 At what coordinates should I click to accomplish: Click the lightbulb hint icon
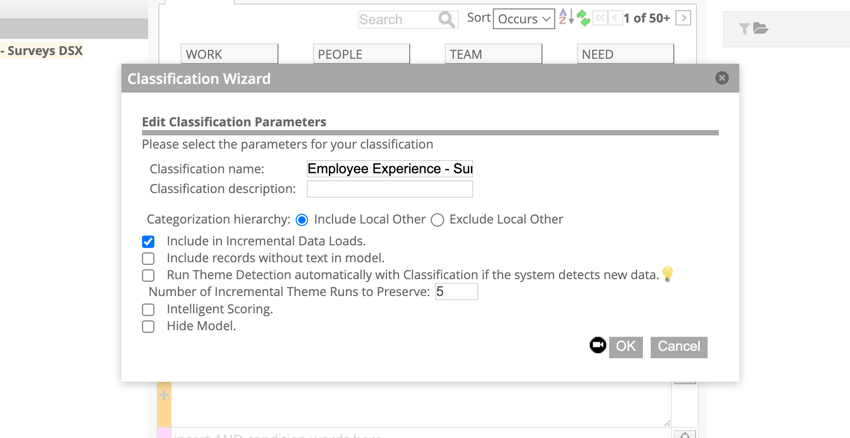(x=668, y=274)
